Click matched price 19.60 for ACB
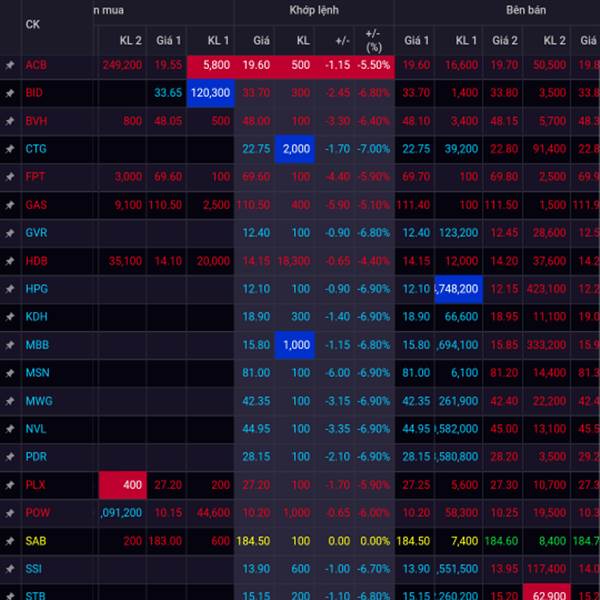Image resolution: width=600 pixels, height=600 pixels. tap(256, 65)
